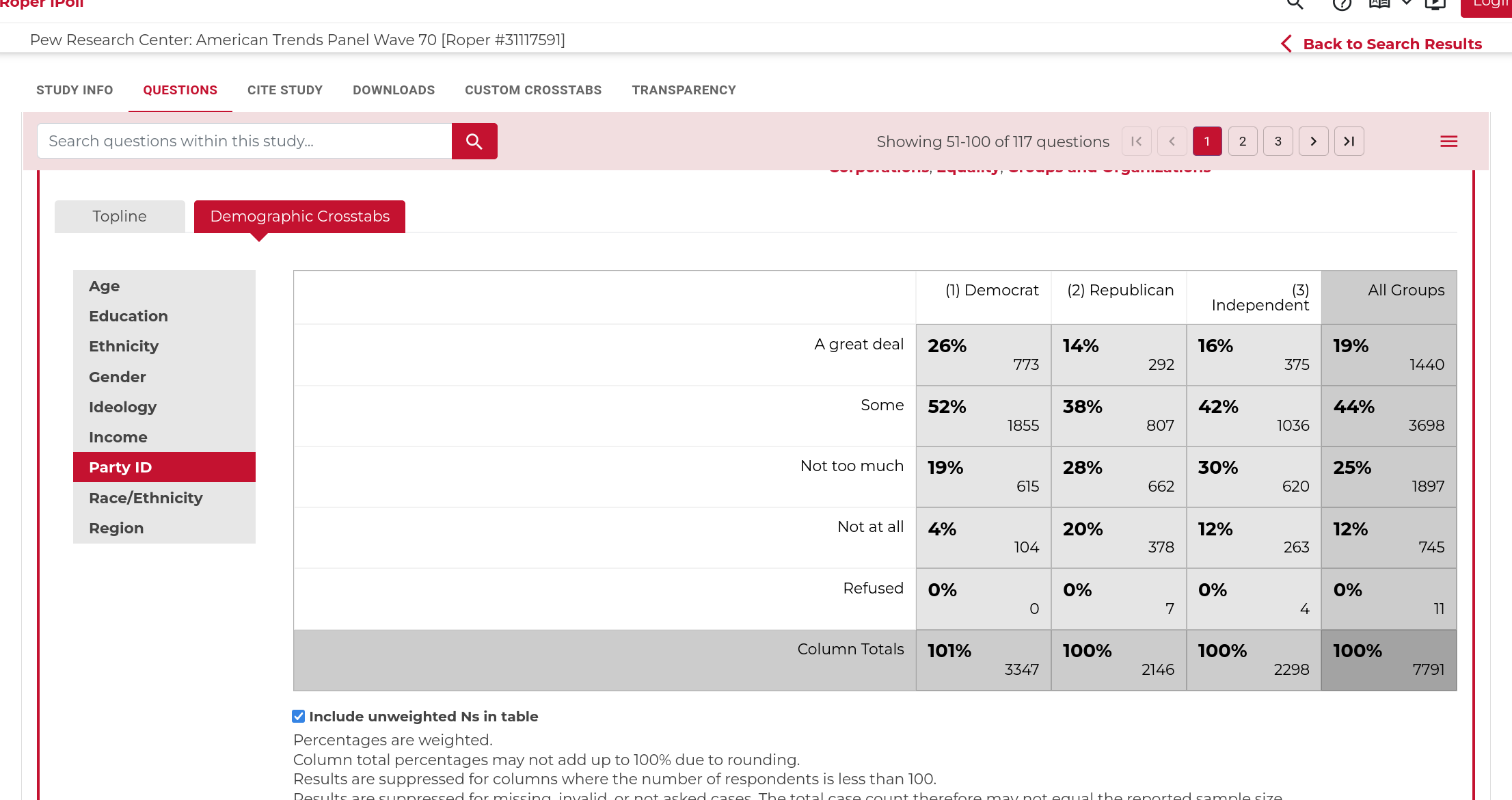The height and width of the screenshot is (800, 1512).
Task: Go to page 3 of questions
Action: coord(1278,142)
